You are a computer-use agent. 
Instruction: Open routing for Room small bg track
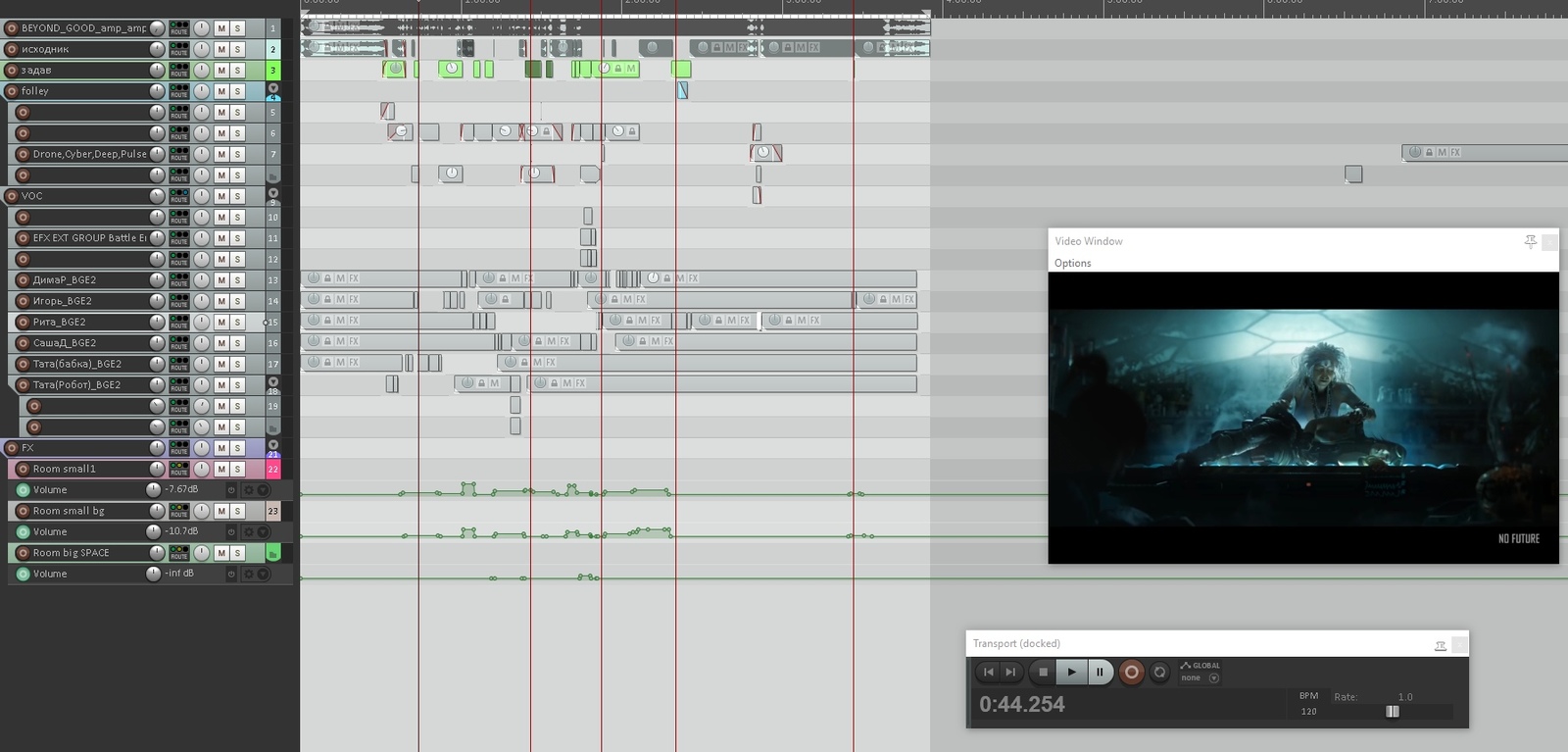tap(179, 511)
